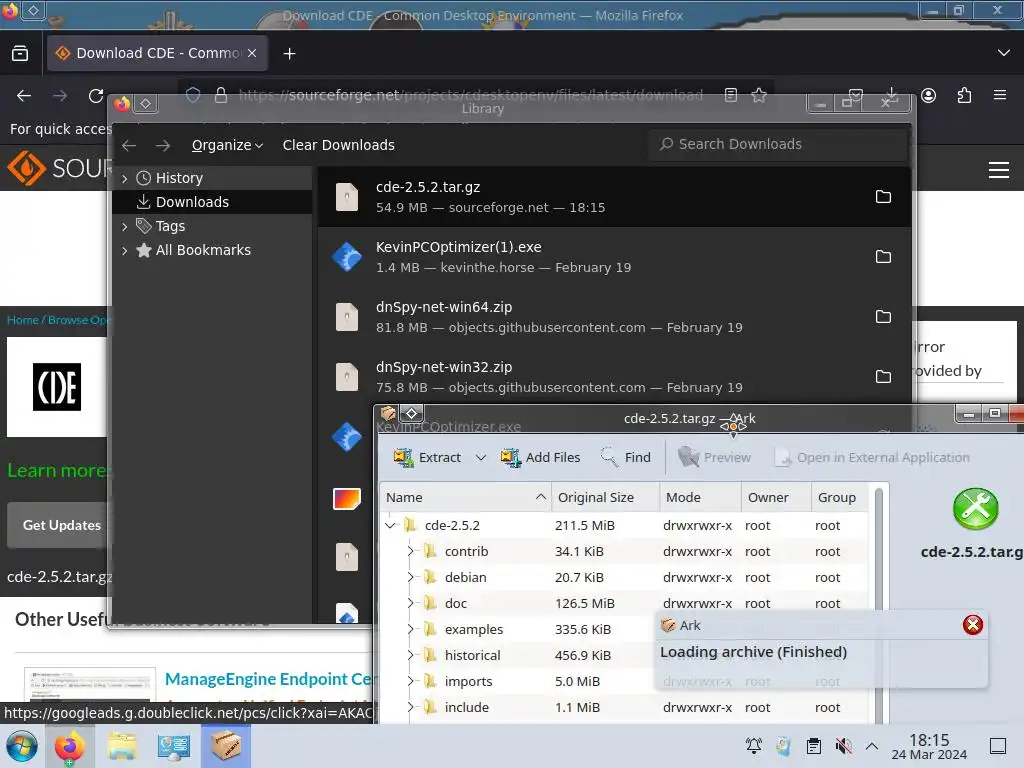Select Downloads in Library sidebar

pyautogui.click(x=212, y=202)
